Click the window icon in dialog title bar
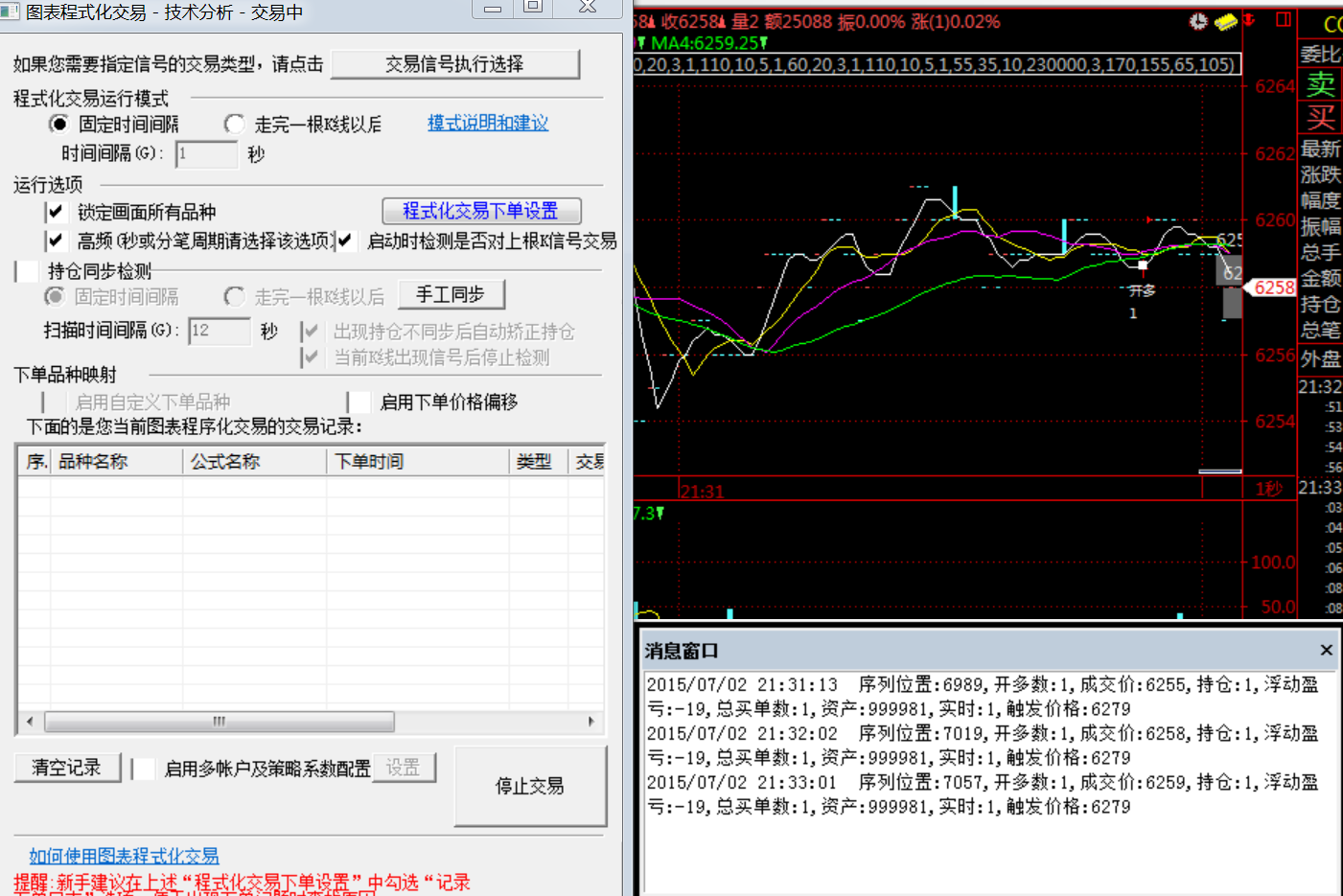This screenshot has width=1343, height=896. click(x=10, y=11)
